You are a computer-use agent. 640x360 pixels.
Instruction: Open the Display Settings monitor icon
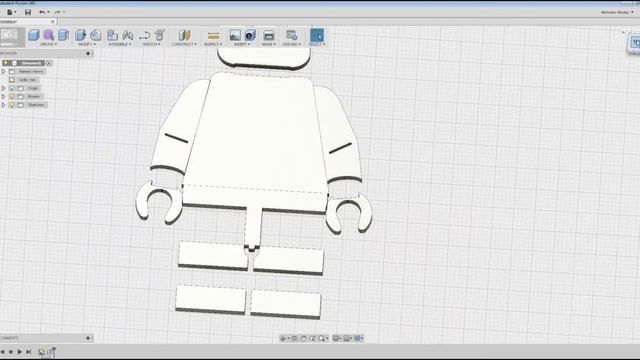point(336,338)
